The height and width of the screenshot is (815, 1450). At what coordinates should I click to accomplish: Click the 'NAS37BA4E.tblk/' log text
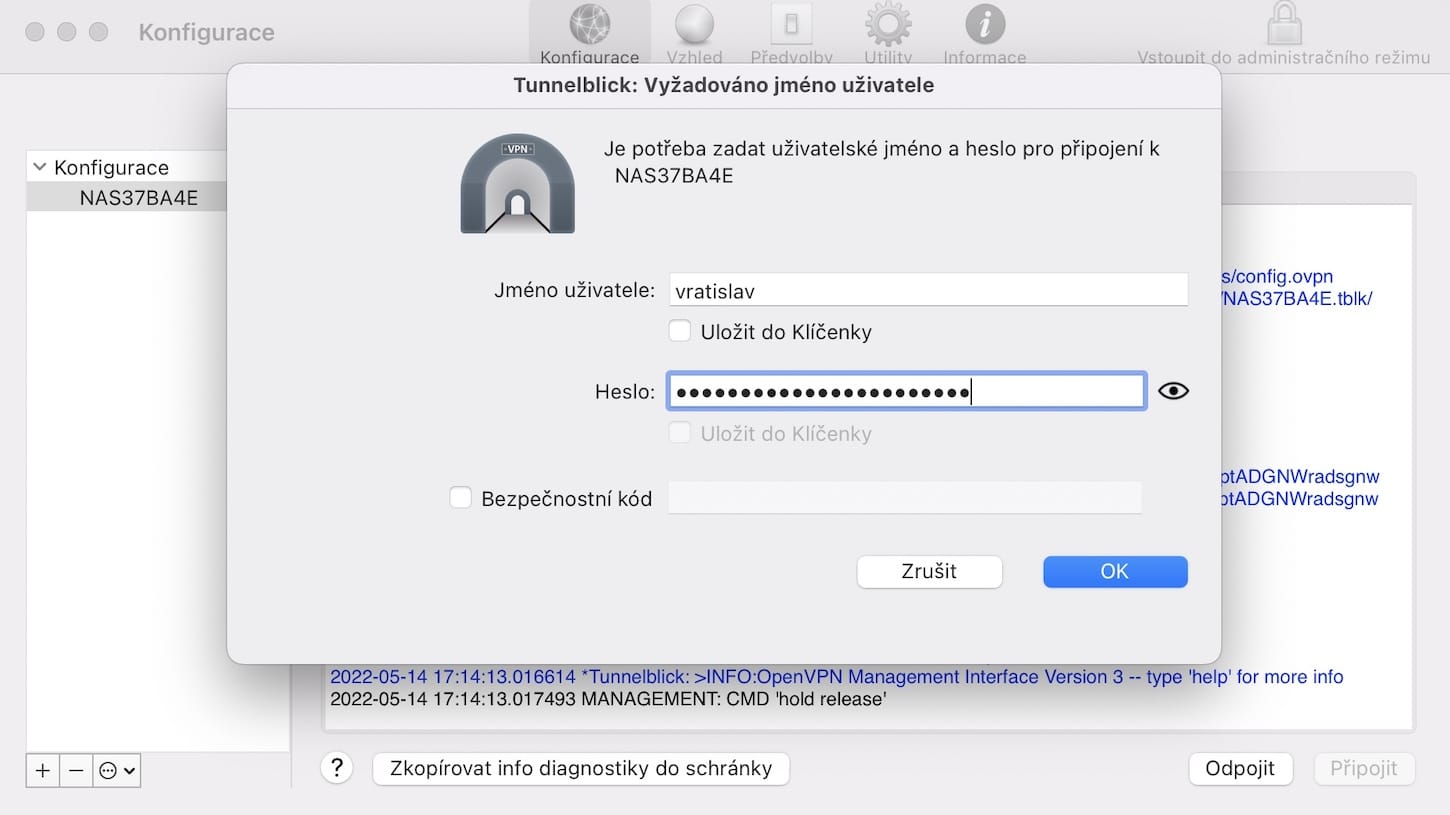[x=1297, y=298]
